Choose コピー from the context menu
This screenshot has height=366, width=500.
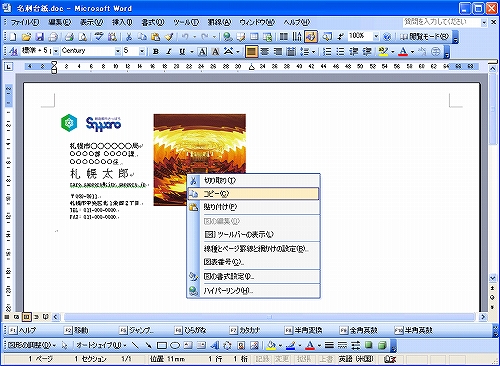pyautogui.click(x=253, y=194)
